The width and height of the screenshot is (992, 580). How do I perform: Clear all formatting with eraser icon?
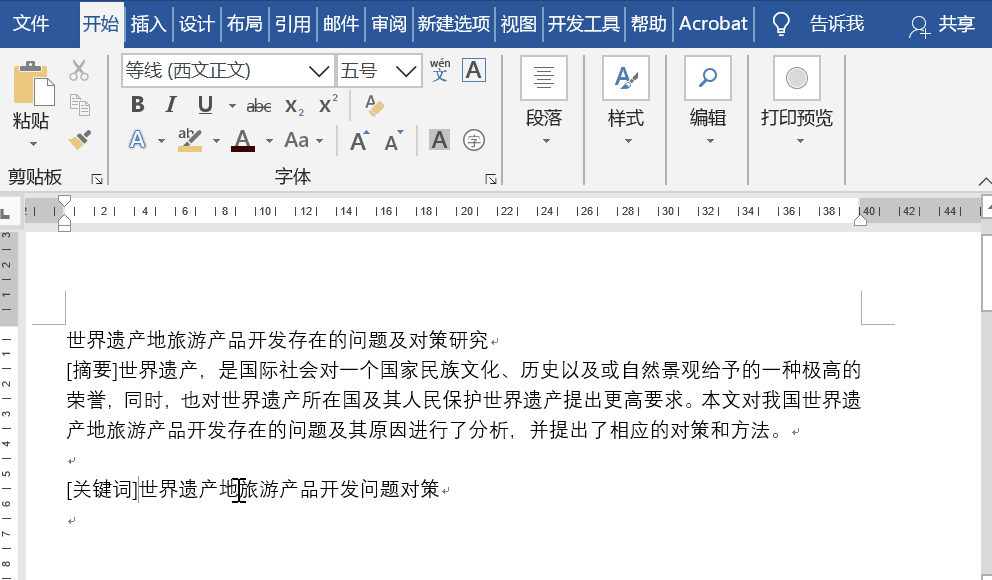374,105
